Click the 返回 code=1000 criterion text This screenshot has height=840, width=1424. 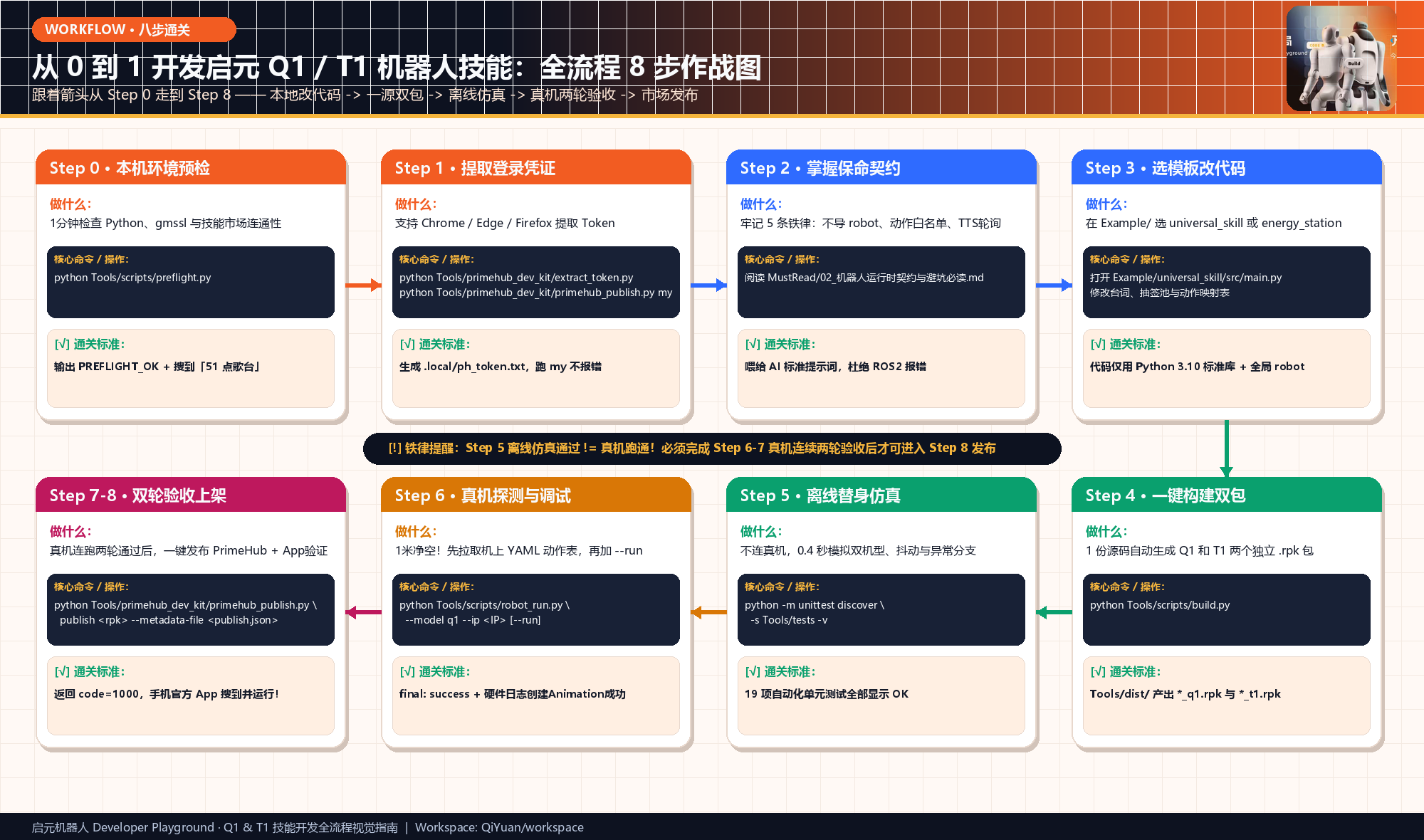(166, 694)
